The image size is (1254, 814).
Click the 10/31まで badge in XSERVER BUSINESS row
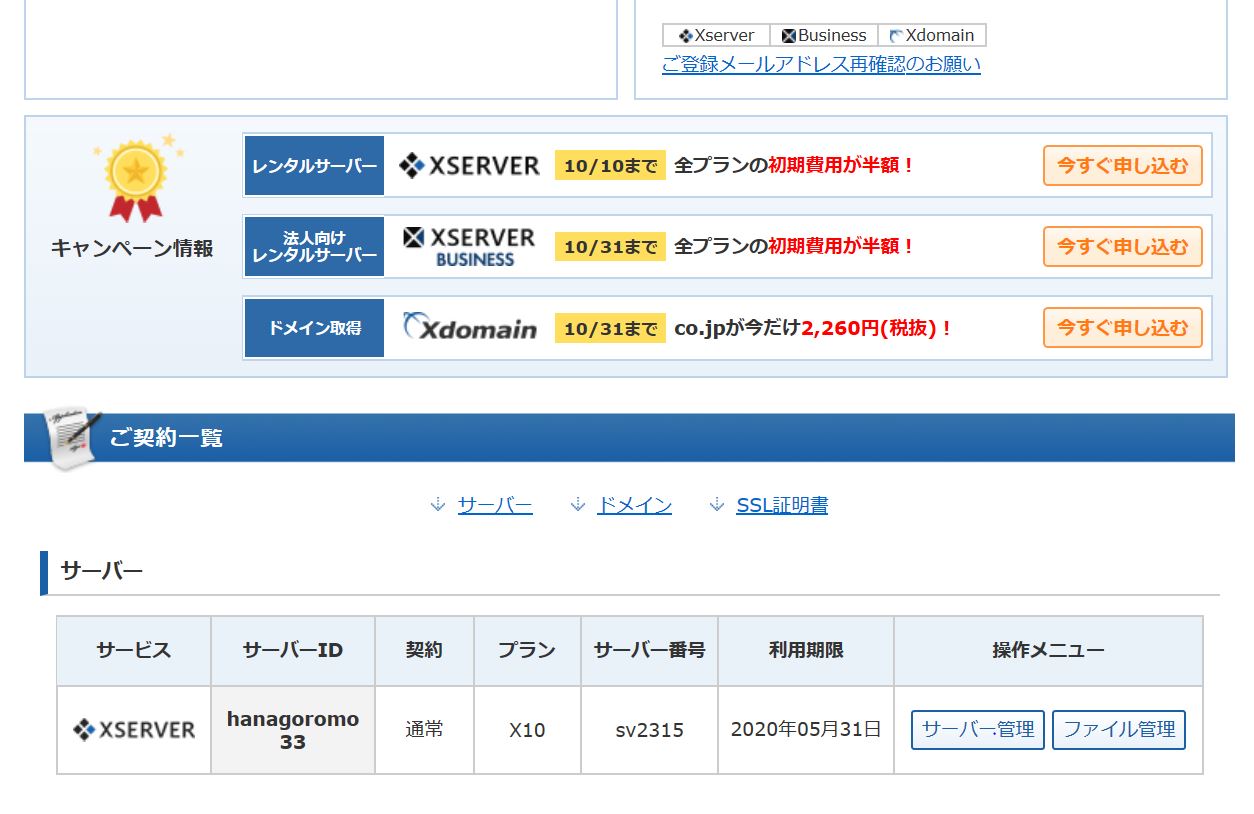coord(610,247)
